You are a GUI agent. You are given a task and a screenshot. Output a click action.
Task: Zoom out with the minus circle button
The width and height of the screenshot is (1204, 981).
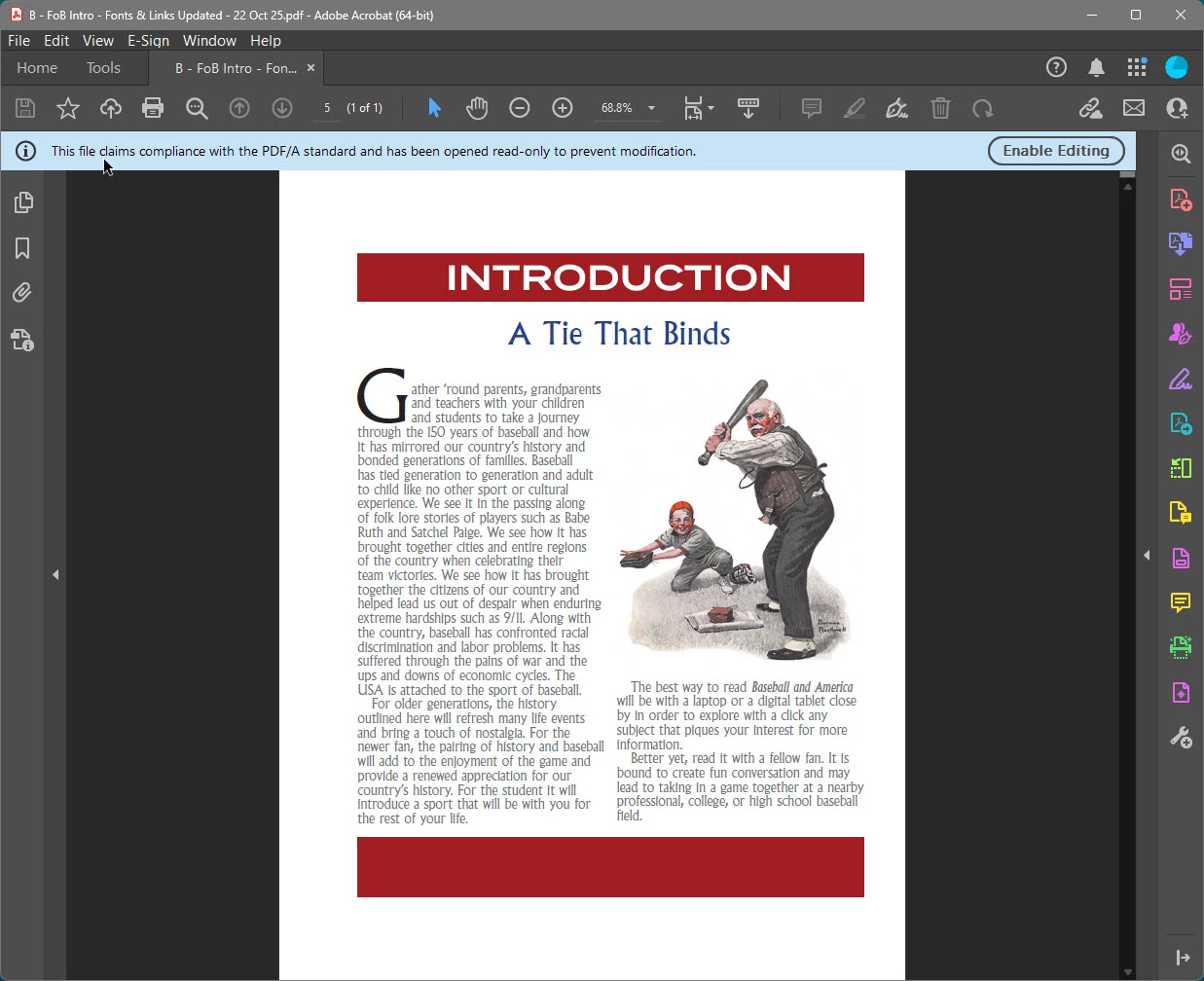pos(520,108)
